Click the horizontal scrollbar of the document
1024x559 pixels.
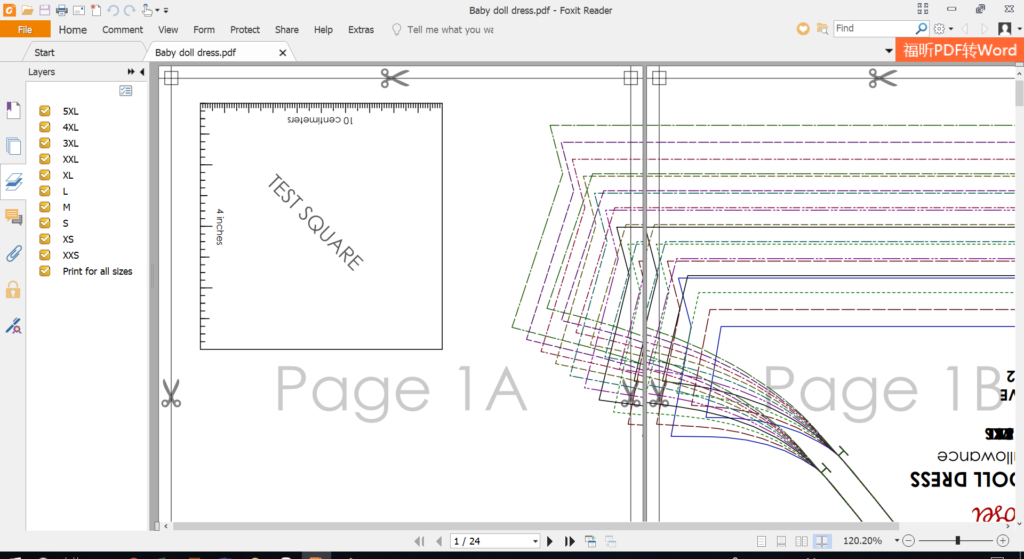click(x=536, y=526)
